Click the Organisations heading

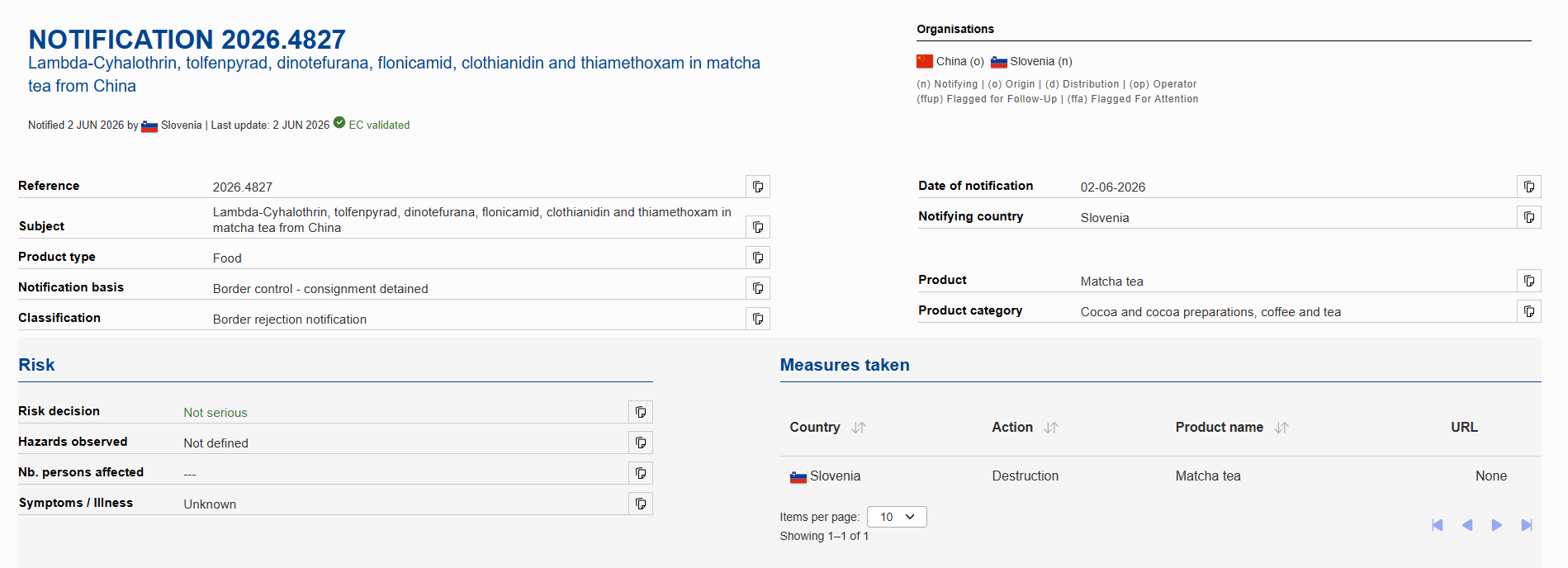tap(955, 29)
